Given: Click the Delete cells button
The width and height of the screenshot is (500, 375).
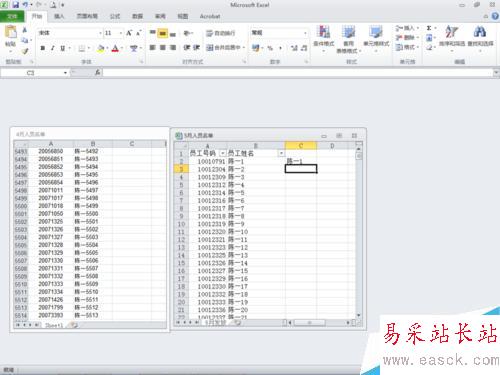Looking at the screenshot, I should 407,37.
